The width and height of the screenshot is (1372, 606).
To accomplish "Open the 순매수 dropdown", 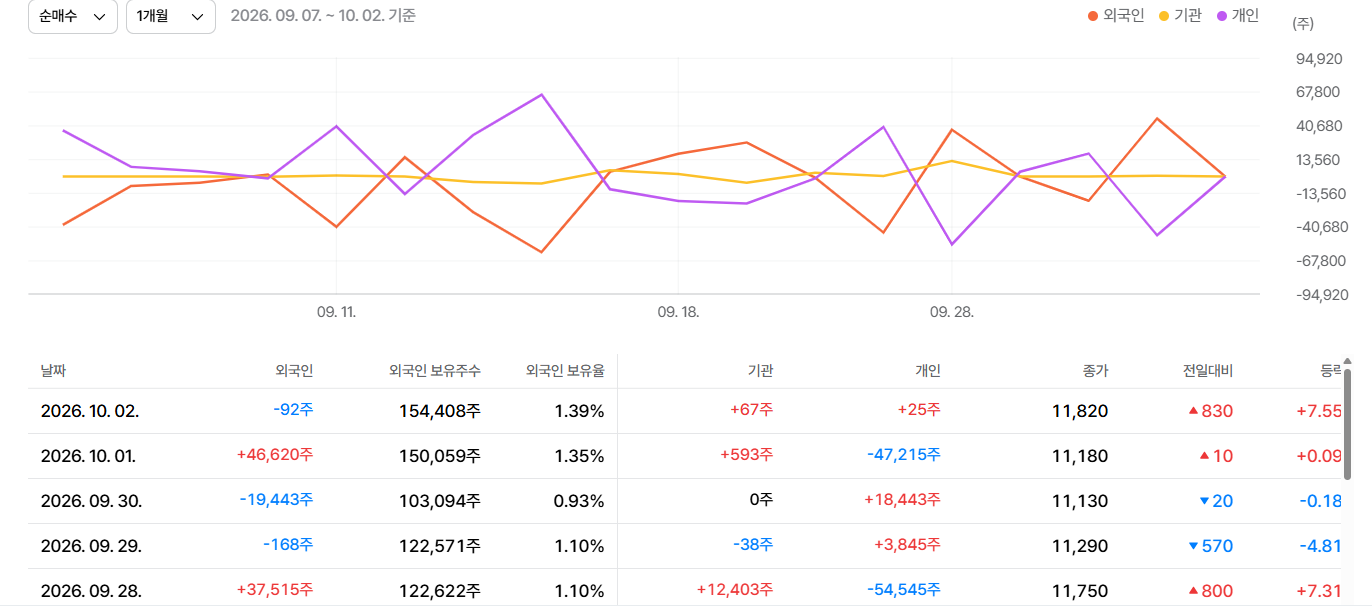I will coord(73,16).
